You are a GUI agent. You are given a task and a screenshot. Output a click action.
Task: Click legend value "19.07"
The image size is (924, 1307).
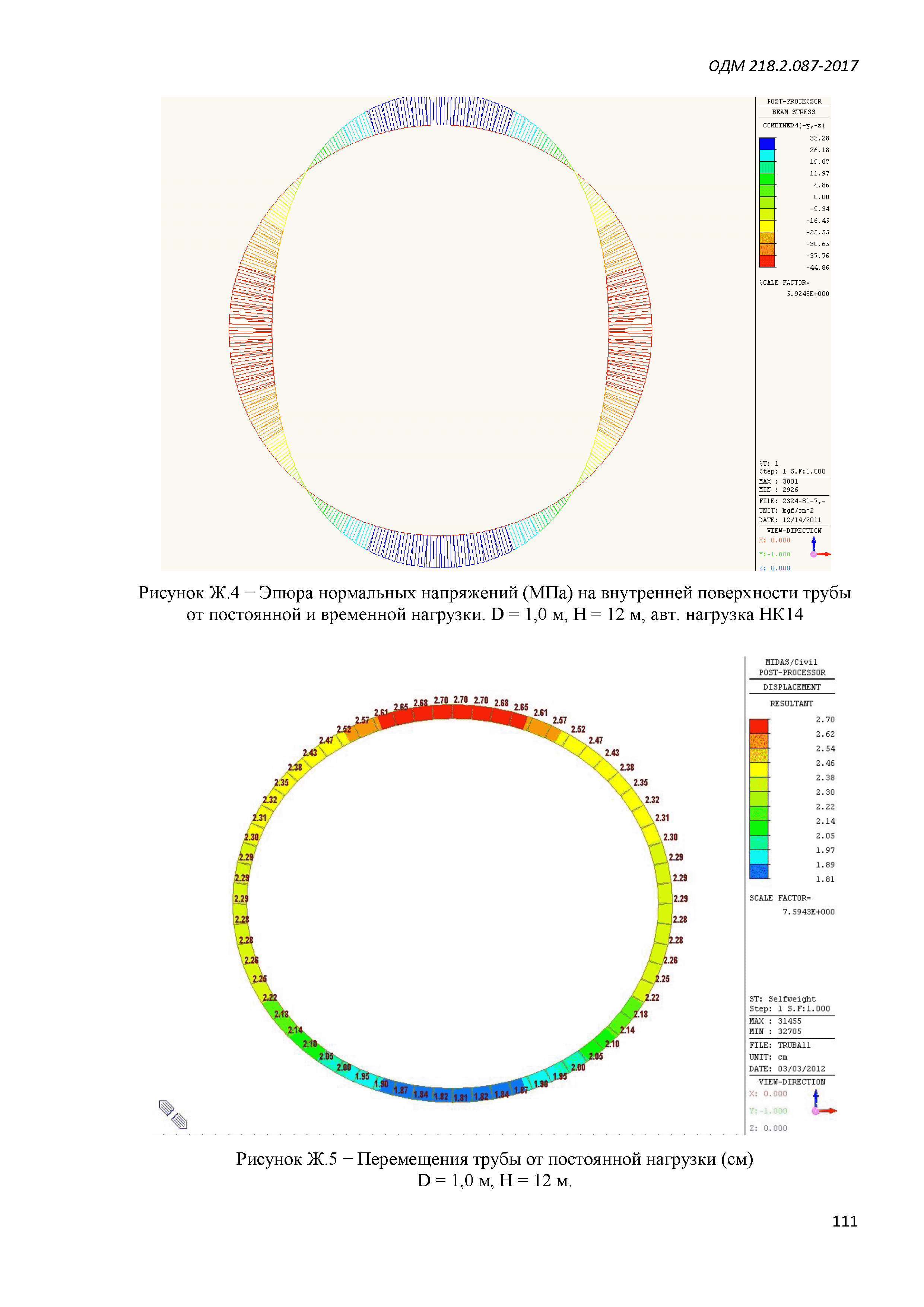point(819,162)
